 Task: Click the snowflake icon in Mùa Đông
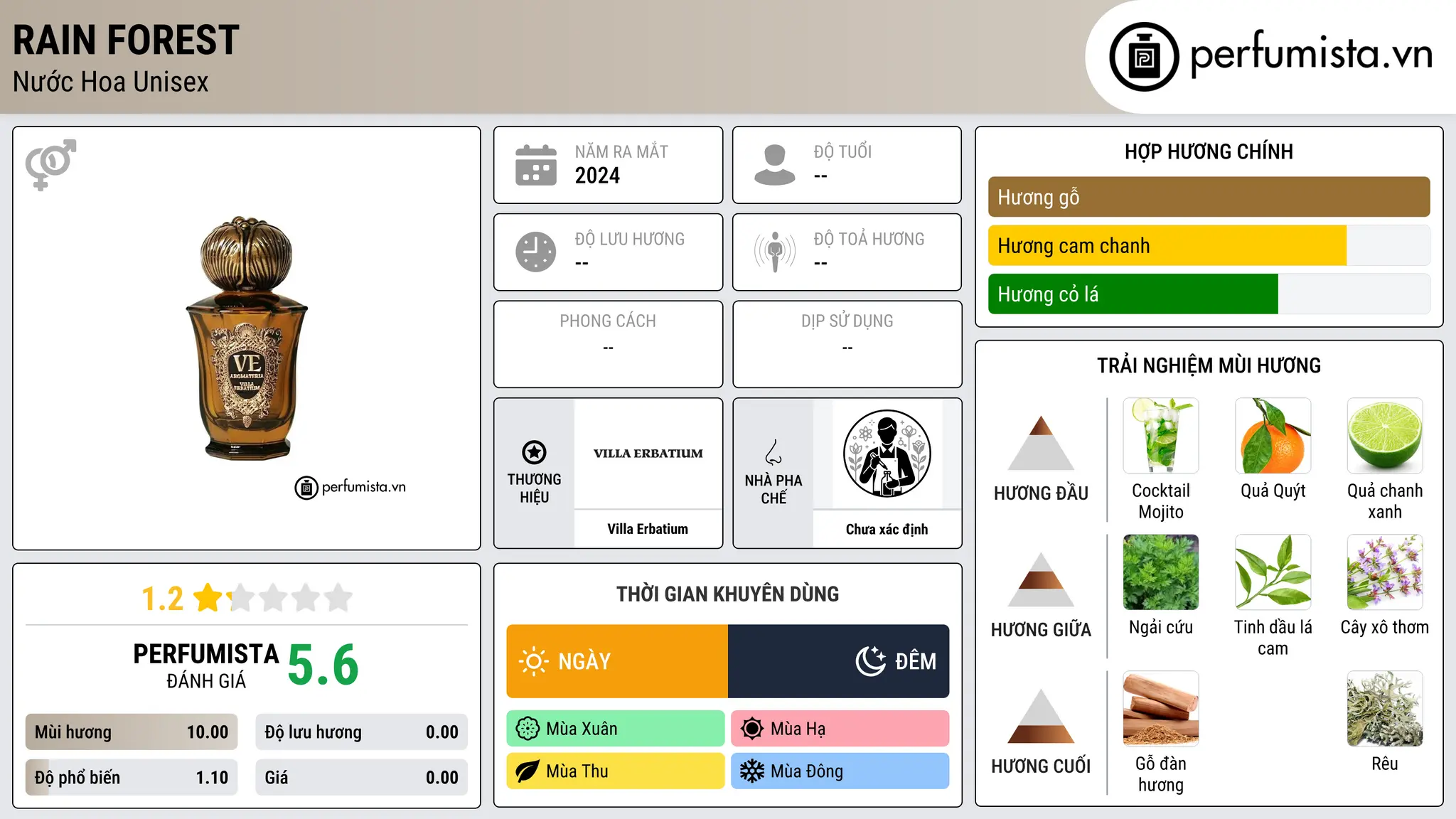tap(752, 771)
